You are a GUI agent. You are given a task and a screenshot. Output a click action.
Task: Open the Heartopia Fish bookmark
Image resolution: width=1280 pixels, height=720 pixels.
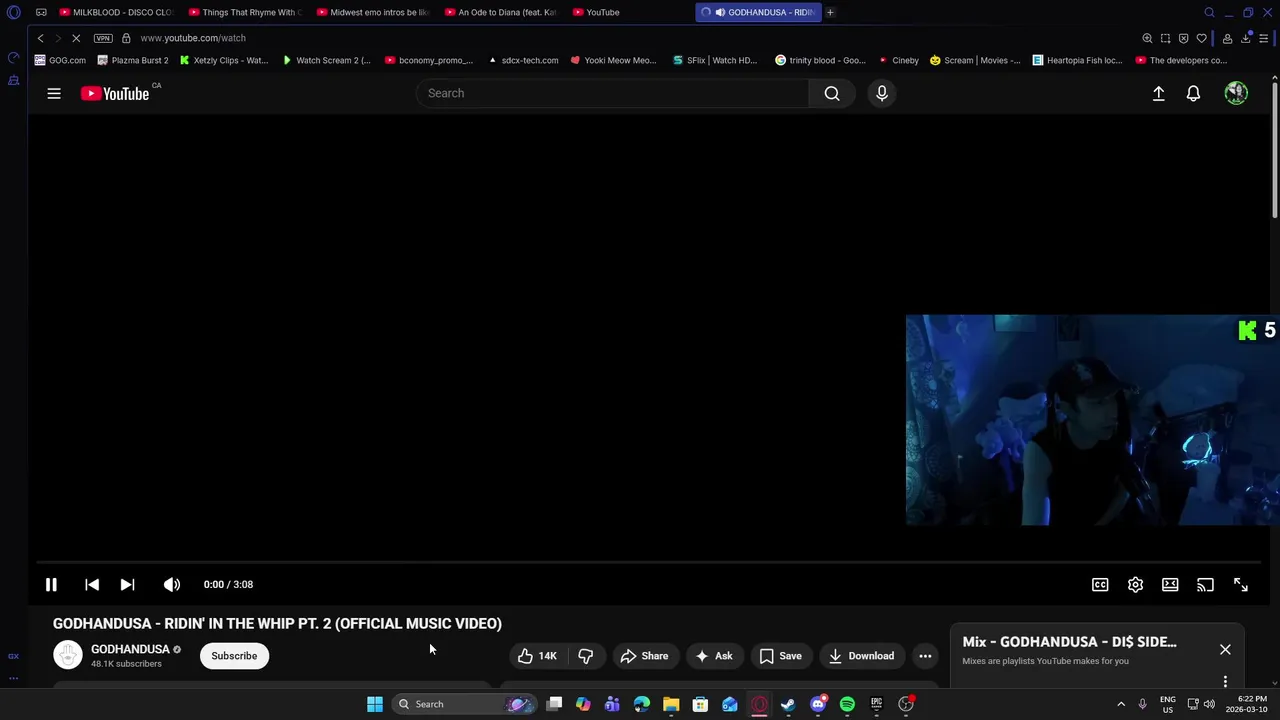pyautogui.click(x=1077, y=60)
